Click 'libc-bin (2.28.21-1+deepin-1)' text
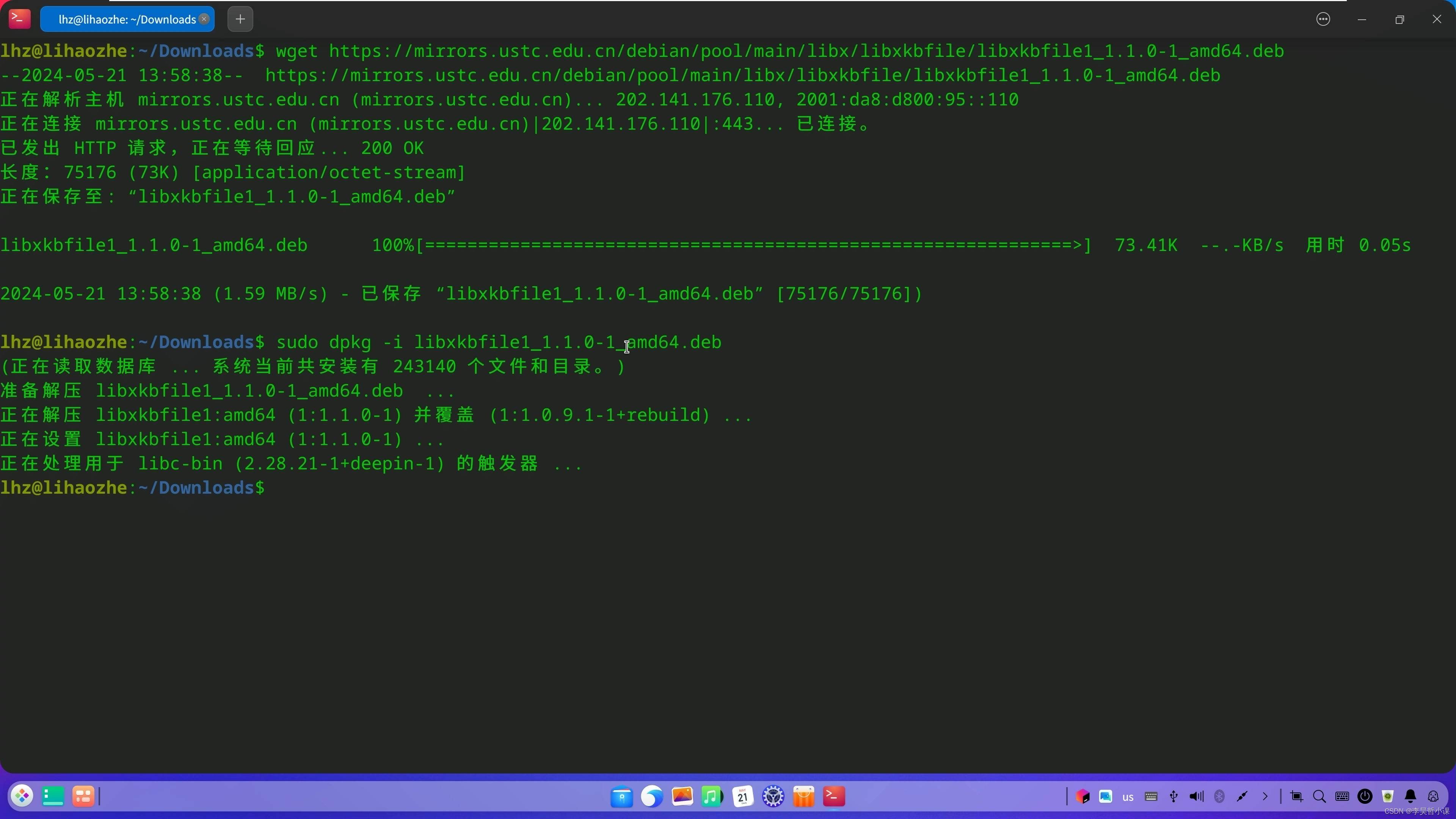Image resolution: width=1456 pixels, height=819 pixels. 292,464
